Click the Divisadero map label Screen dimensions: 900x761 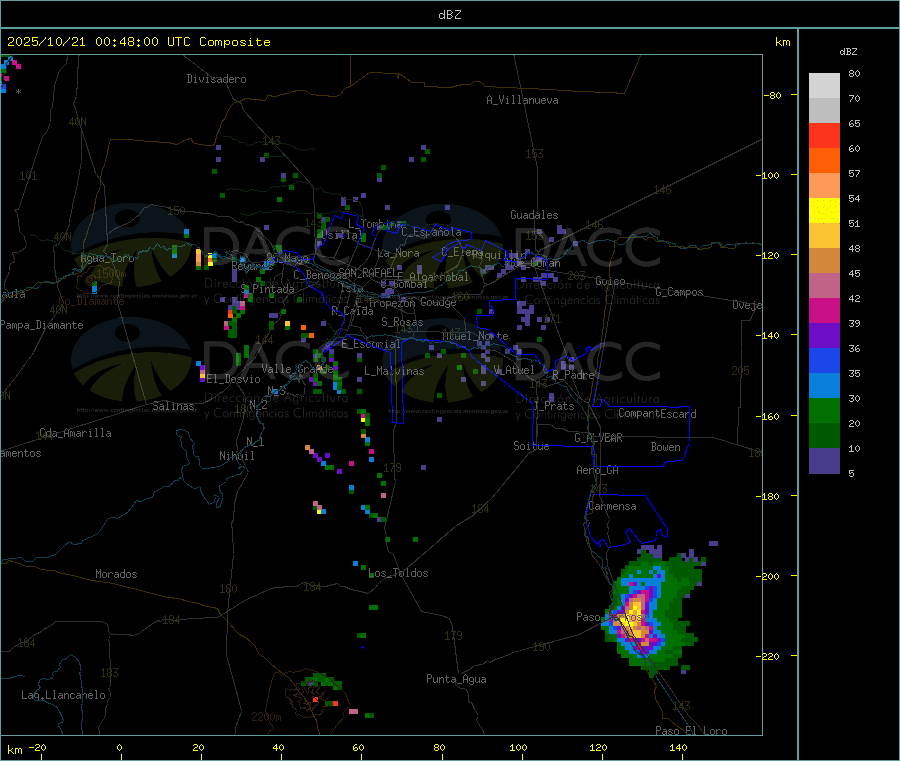216,79
